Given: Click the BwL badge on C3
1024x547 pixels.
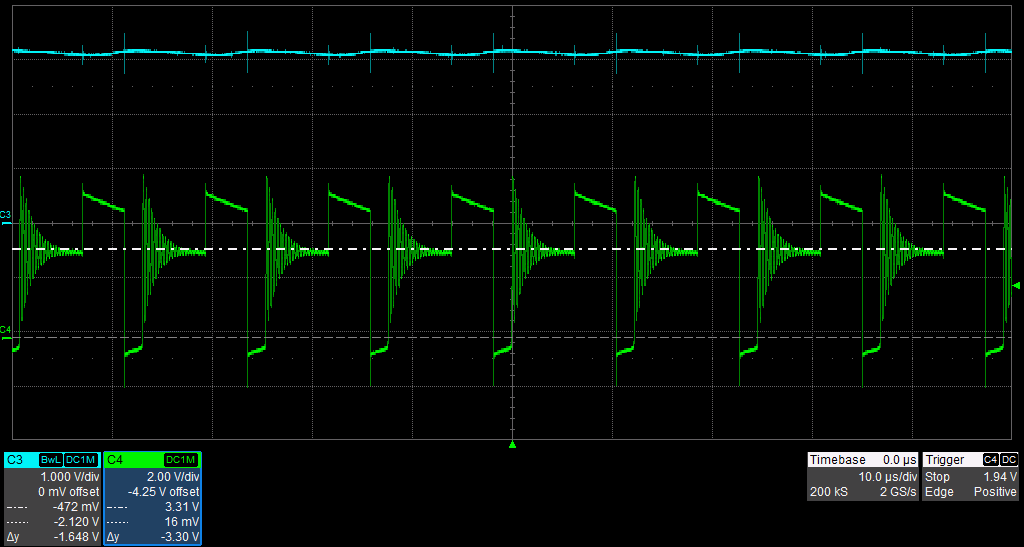Looking at the screenshot, I should coord(51,460).
